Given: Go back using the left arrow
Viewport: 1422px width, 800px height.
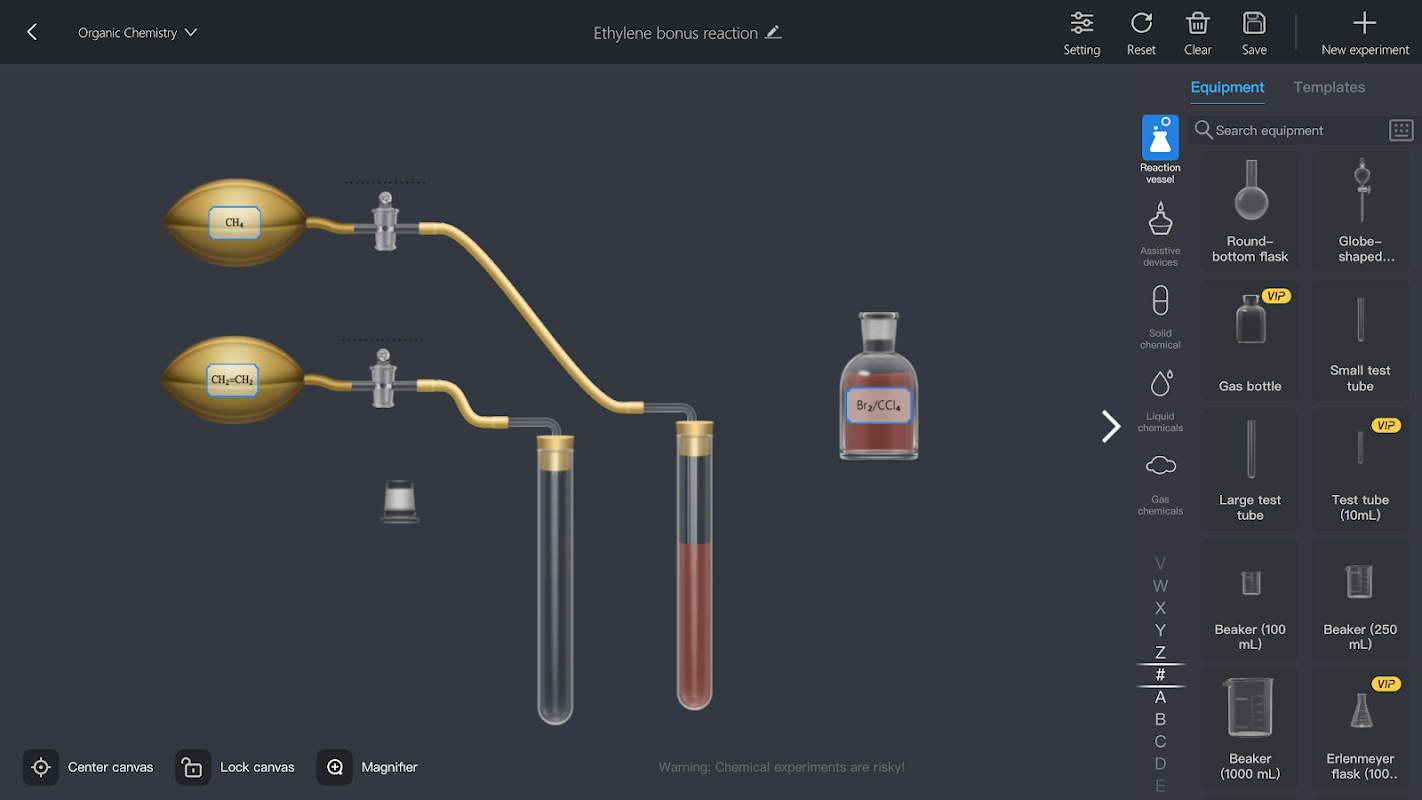Looking at the screenshot, I should click(32, 32).
